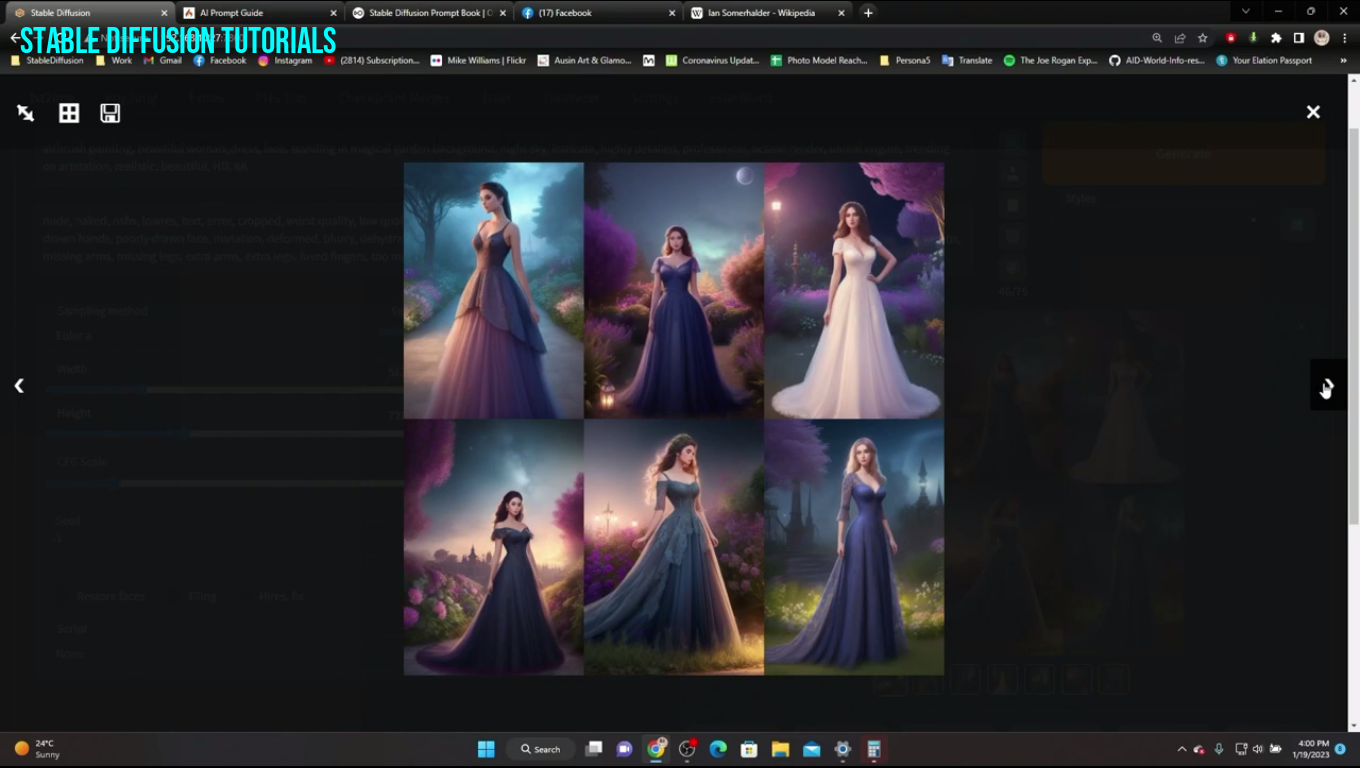
Task: Open the Chrome three-dot menu
Action: [1344, 38]
